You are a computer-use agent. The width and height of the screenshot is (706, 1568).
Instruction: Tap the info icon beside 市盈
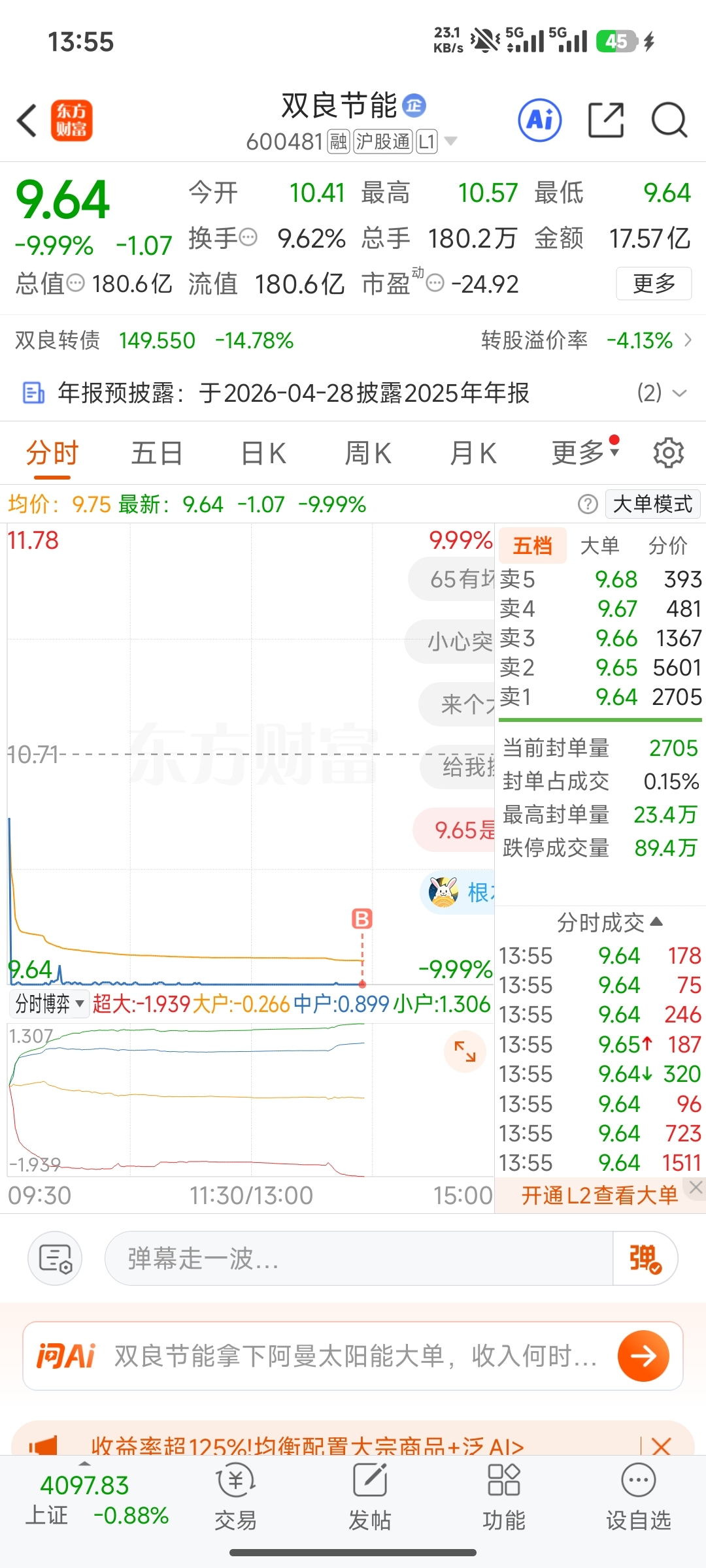pos(435,283)
